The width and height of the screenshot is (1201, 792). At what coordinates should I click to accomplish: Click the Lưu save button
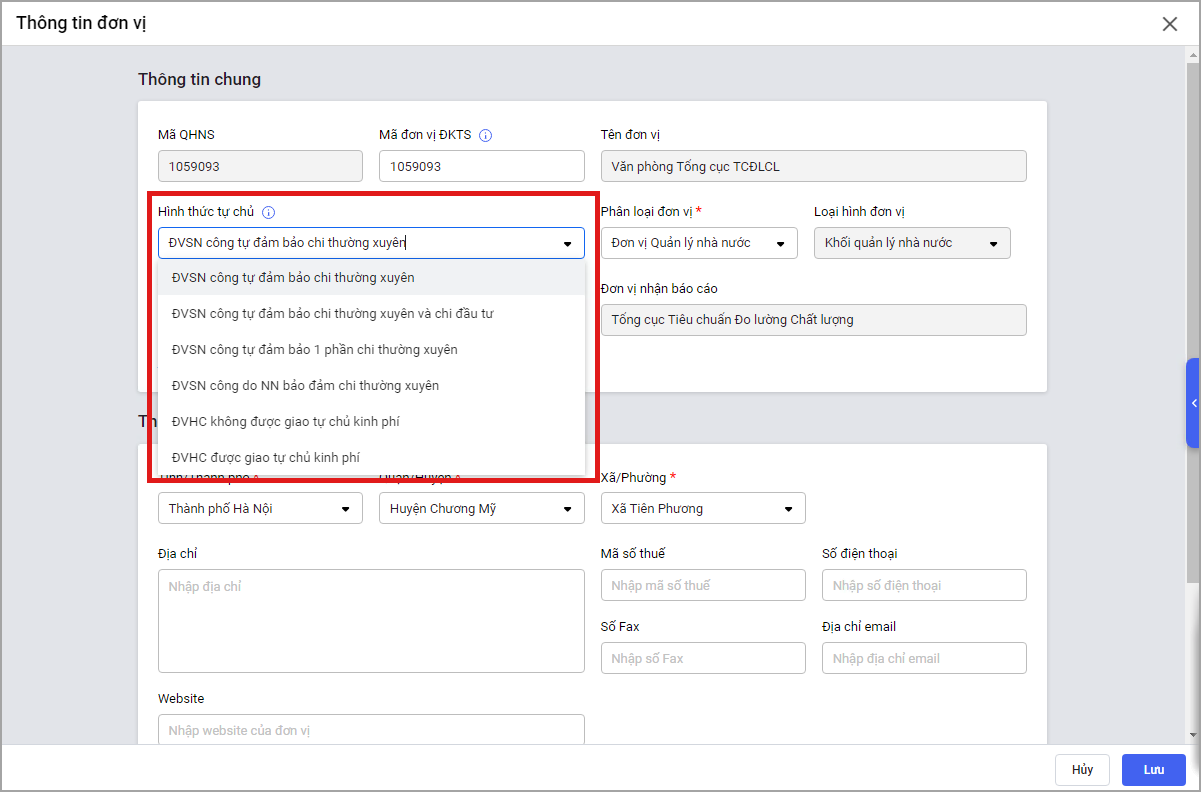point(1153,769)
